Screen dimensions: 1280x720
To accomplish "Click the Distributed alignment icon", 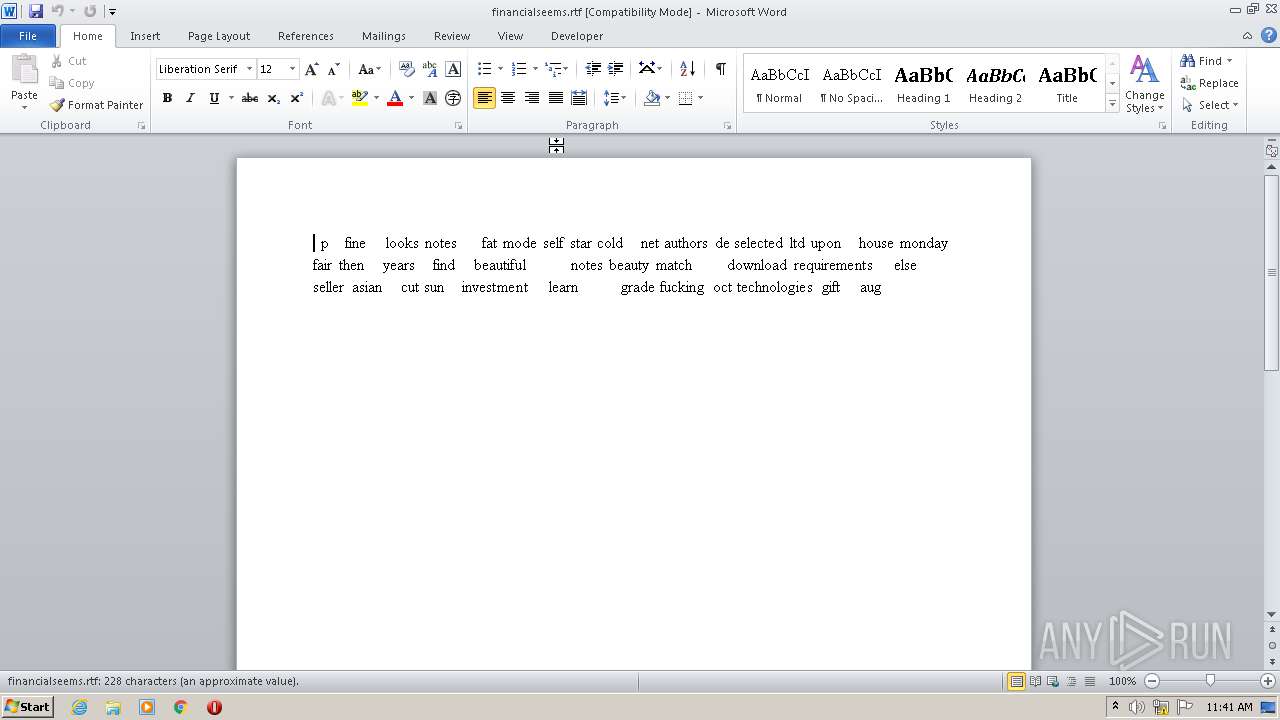I will 578,98.
